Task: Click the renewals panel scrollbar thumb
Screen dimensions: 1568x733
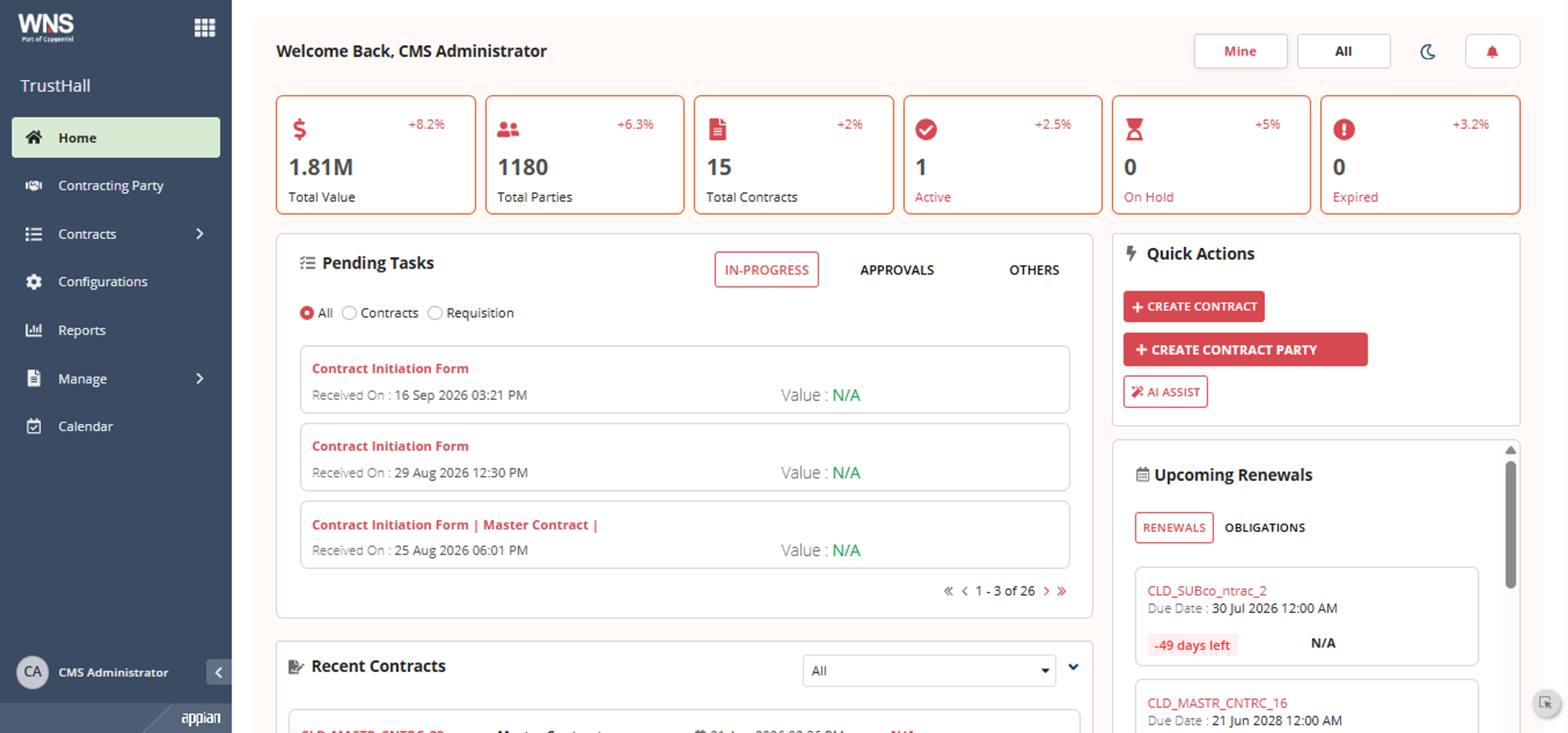Action: (1510, 525)
